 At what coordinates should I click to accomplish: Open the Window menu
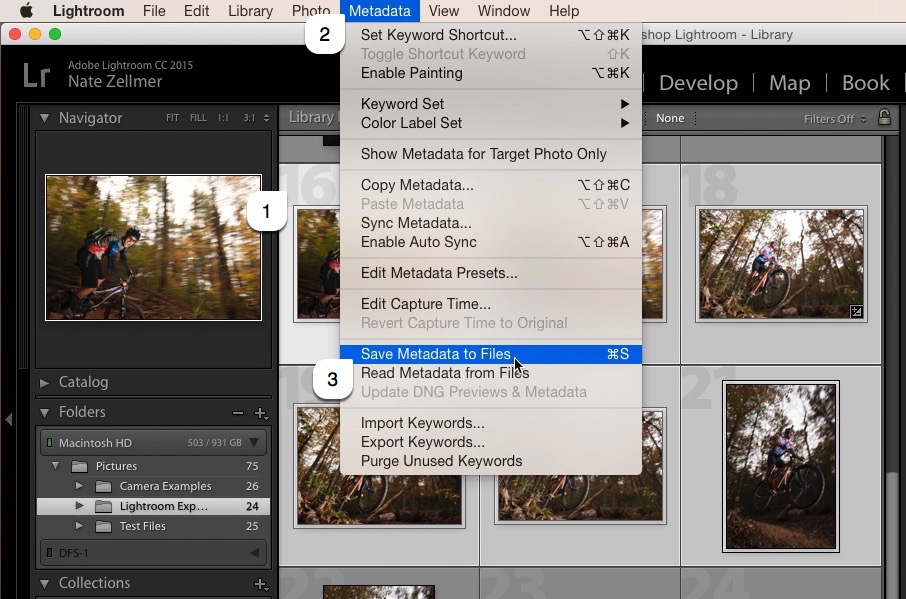coord(504,11)
